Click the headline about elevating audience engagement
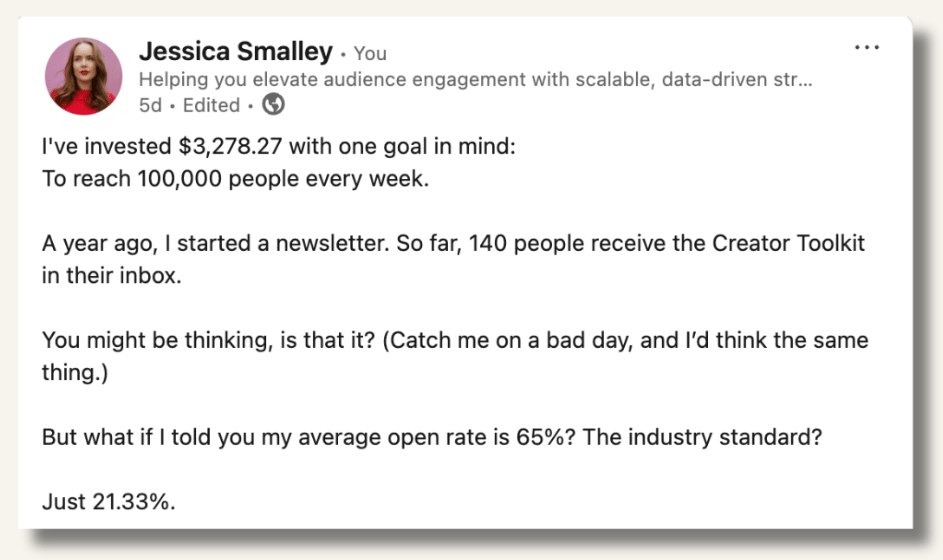This screenshot has height=560, width=943. [x=475, y=79]
